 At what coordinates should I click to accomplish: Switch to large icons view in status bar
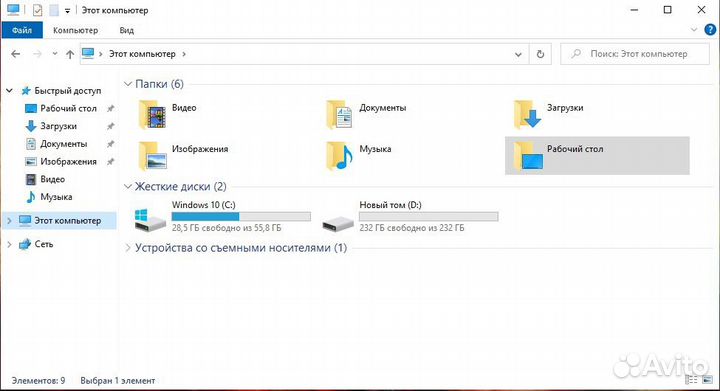click(x=707, y=380)
